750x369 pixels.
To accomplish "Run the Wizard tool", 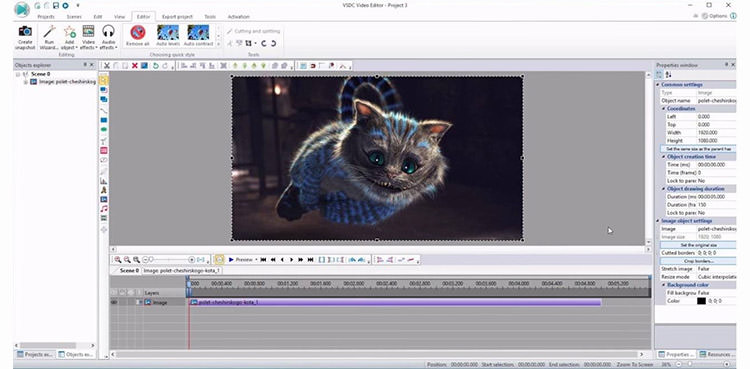I will [x=49, y=37].
